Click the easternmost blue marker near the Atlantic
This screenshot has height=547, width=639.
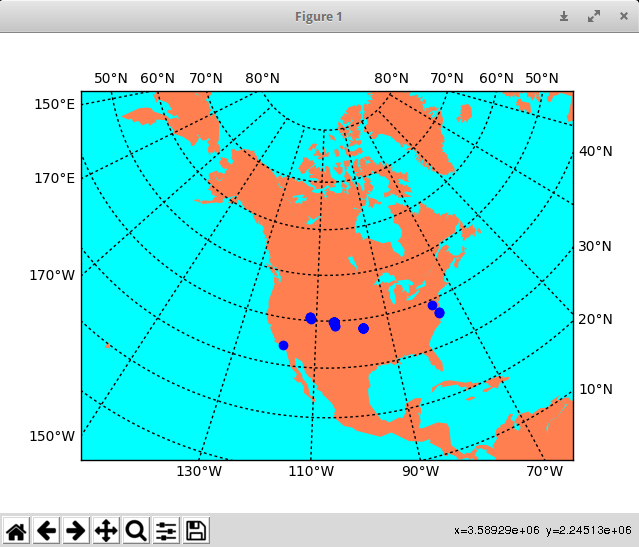click(x=439, y=313)
